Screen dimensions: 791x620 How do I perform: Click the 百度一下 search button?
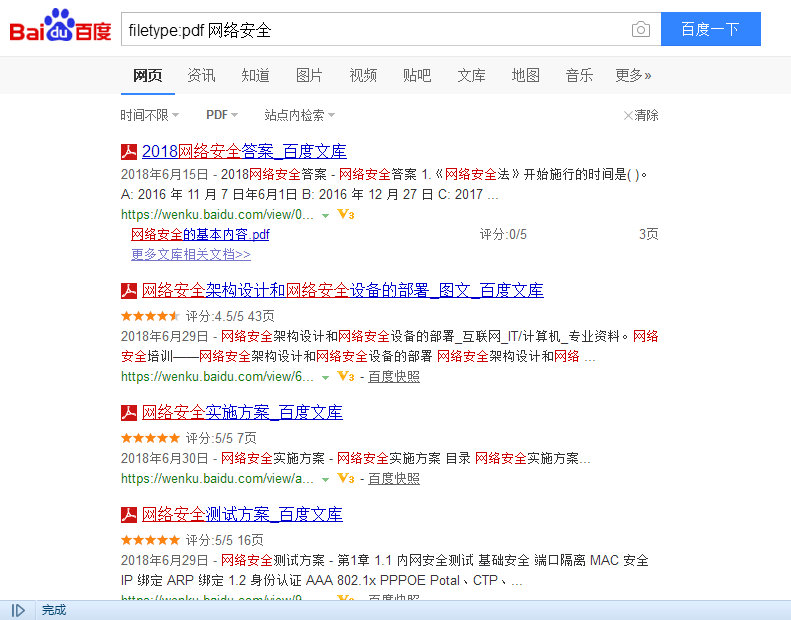711,29
